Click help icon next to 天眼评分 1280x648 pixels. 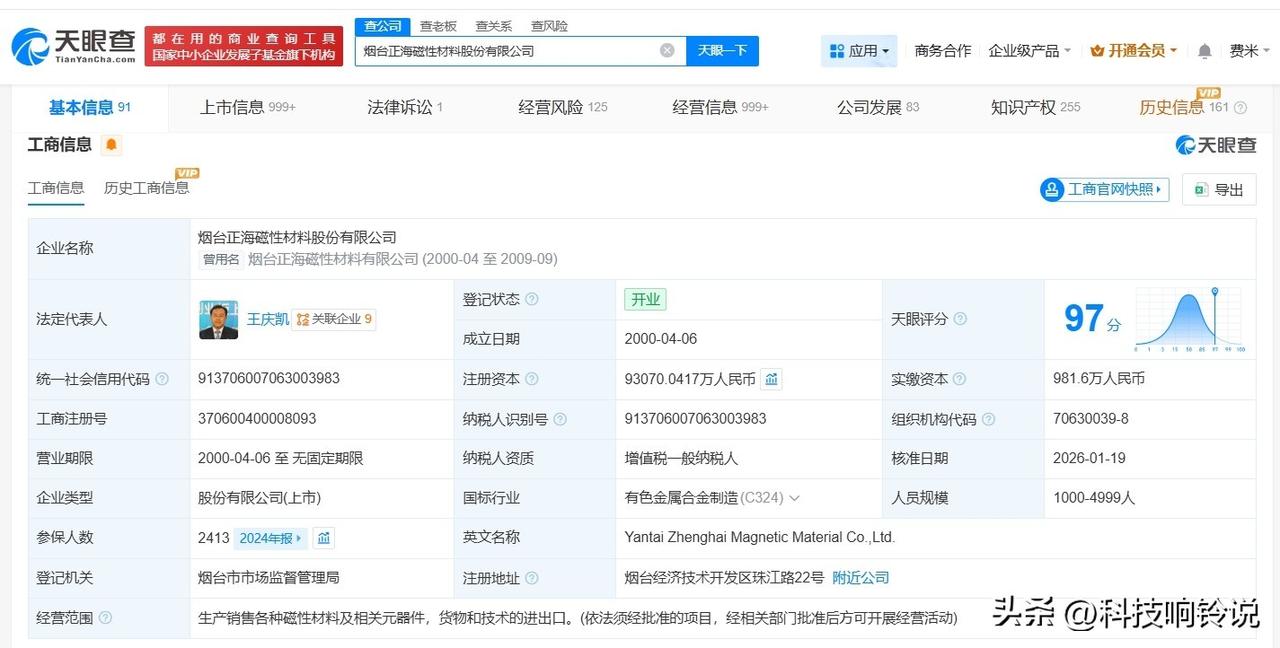[960, 319]
